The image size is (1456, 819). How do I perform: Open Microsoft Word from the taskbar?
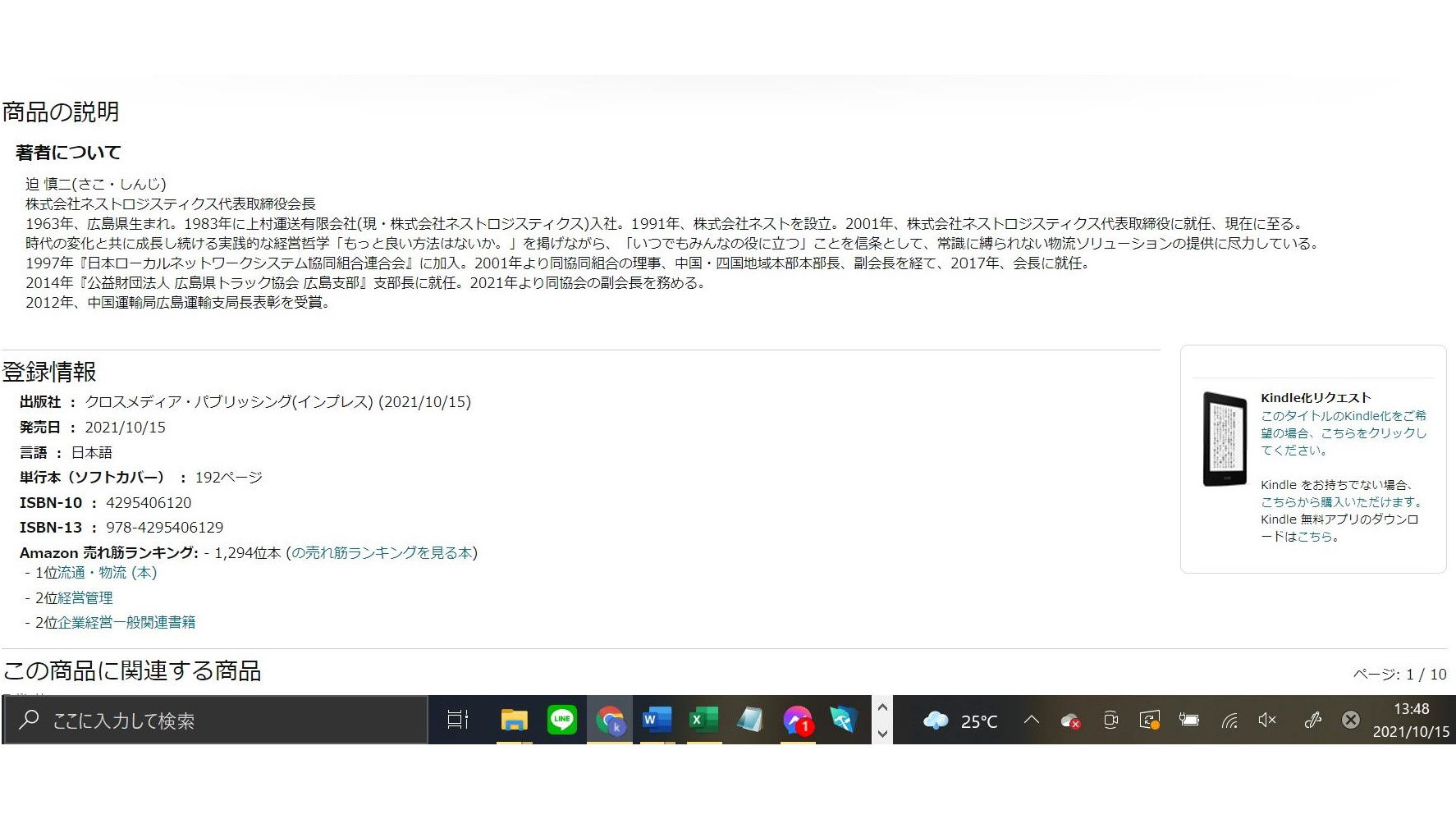tap(657, 720)
